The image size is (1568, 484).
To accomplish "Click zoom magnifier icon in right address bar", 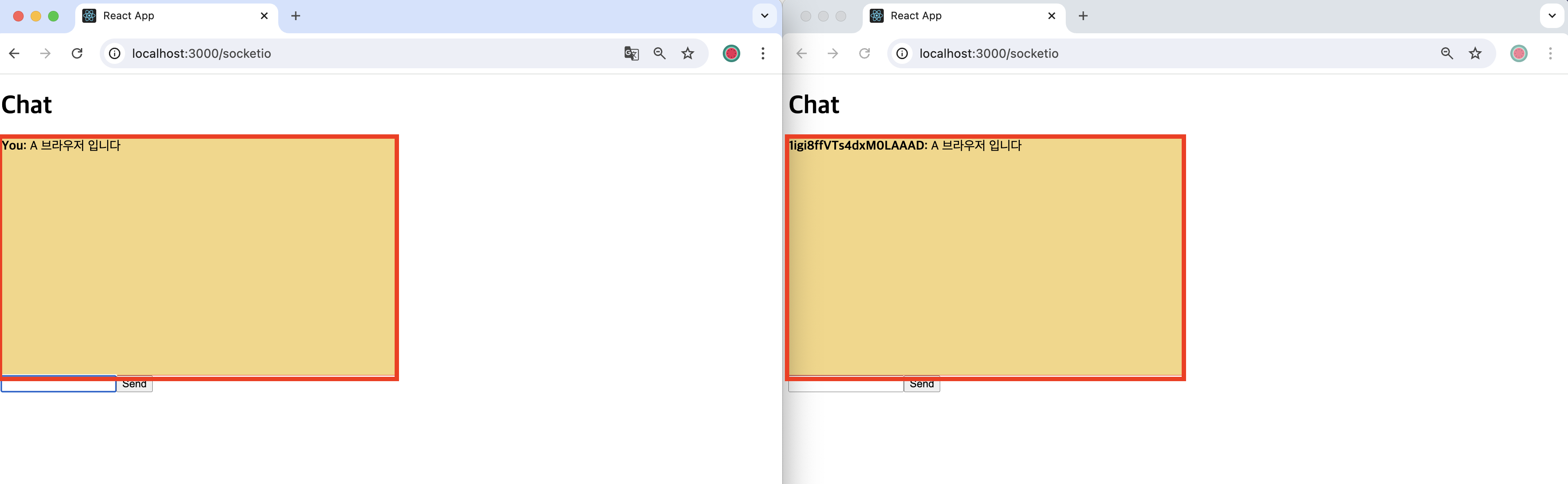I will pyautogui.click(x=1447, y=53).
